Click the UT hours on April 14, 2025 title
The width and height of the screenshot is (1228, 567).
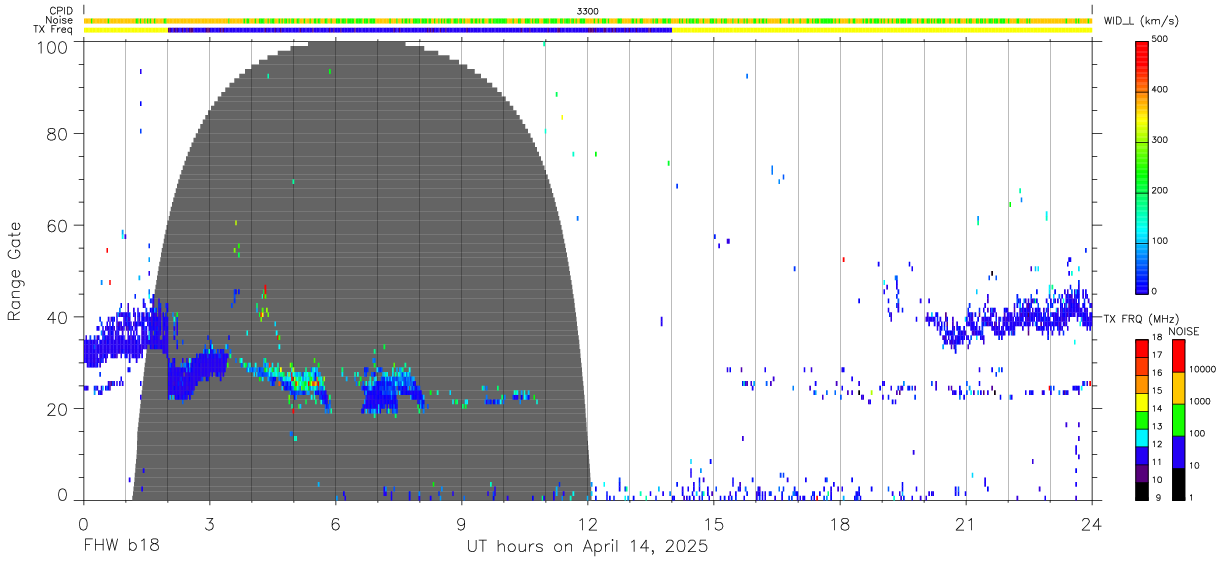point(587,547)
